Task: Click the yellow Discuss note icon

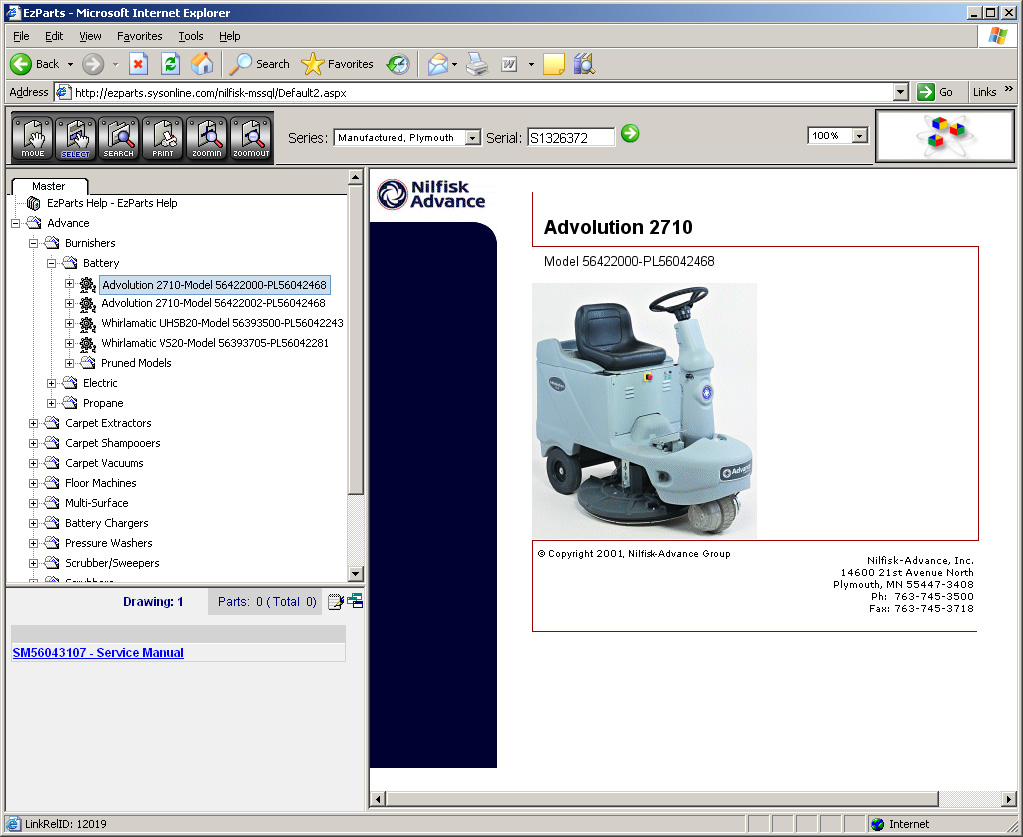Action: 553,64
